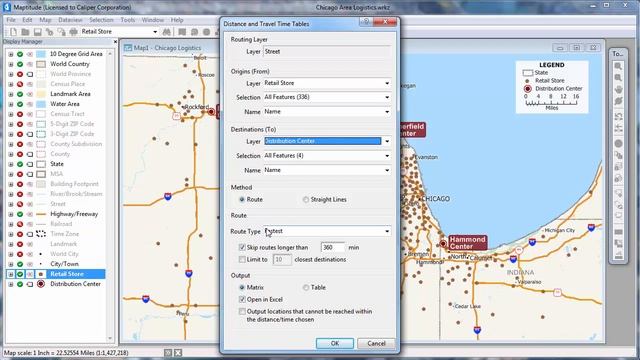Click the Open folder toolbar icon

pyautogui.click(x=25, y=31)
